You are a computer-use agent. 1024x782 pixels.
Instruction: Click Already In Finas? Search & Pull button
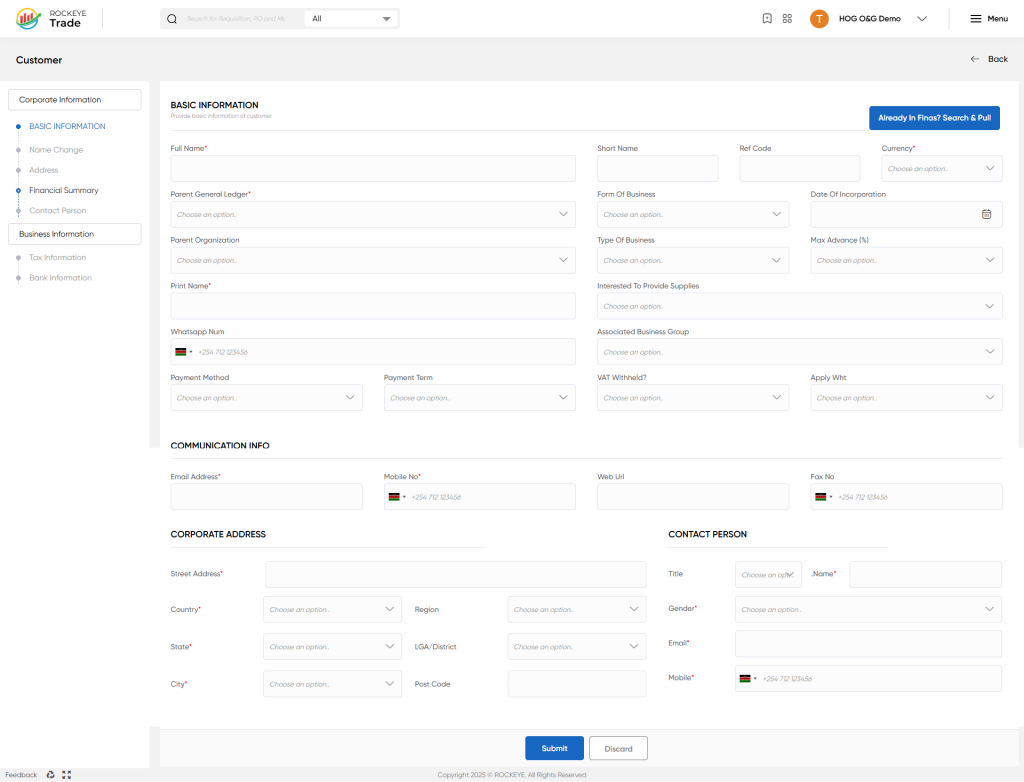click(934, 118)
